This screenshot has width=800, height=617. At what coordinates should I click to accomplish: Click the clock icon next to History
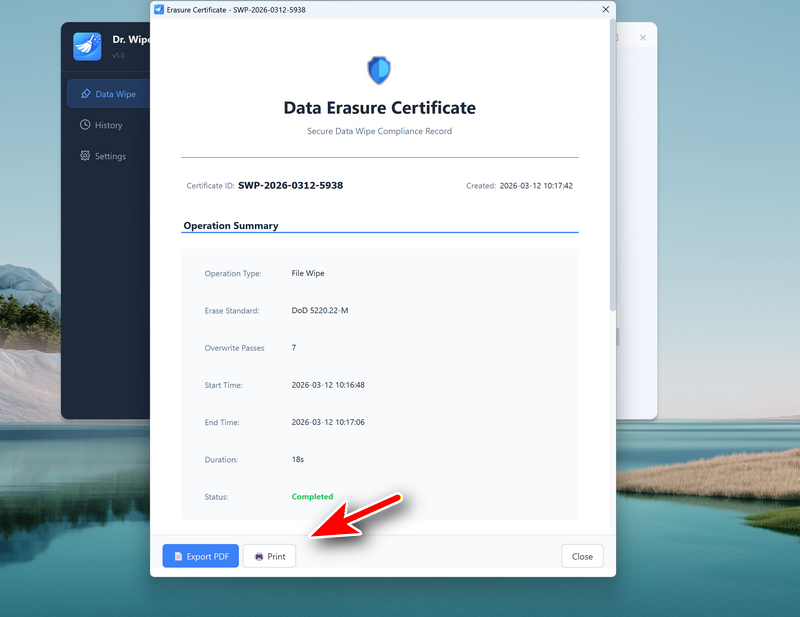tap(86, 125)
